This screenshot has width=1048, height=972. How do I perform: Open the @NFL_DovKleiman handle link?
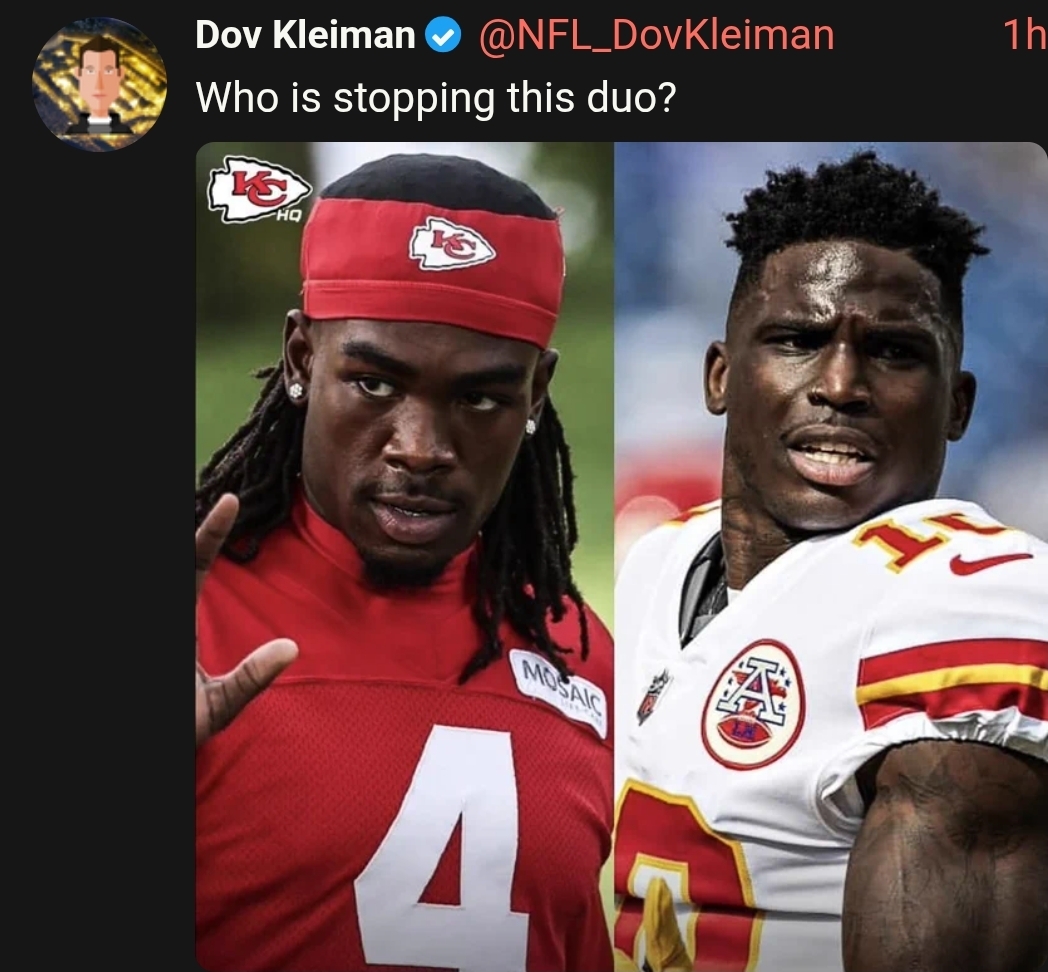click(657, 35)
